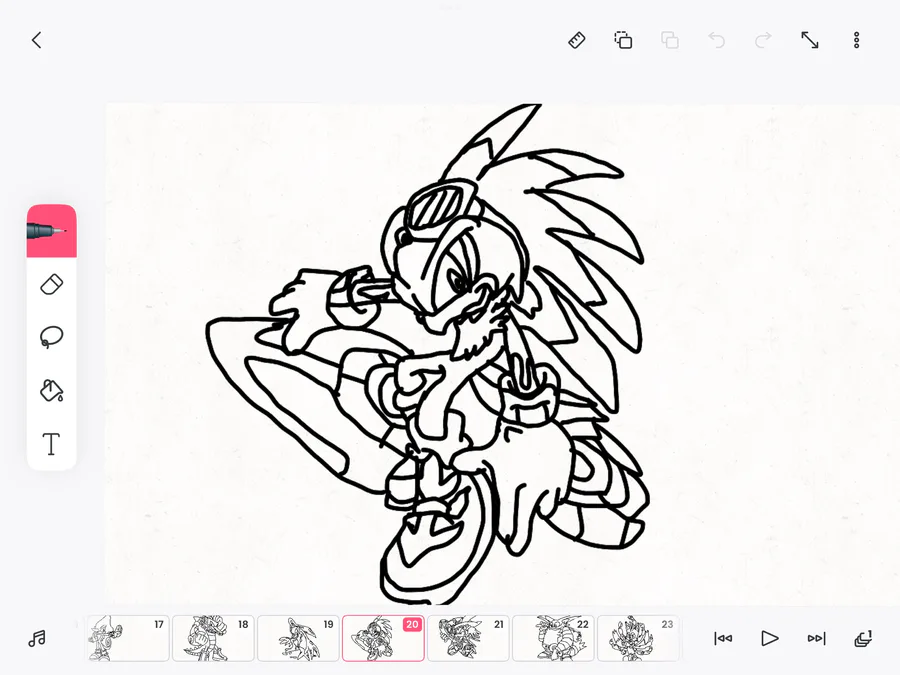Select frame 21 thumbnail
900x675 pixels.
click(x=468, y=638)
